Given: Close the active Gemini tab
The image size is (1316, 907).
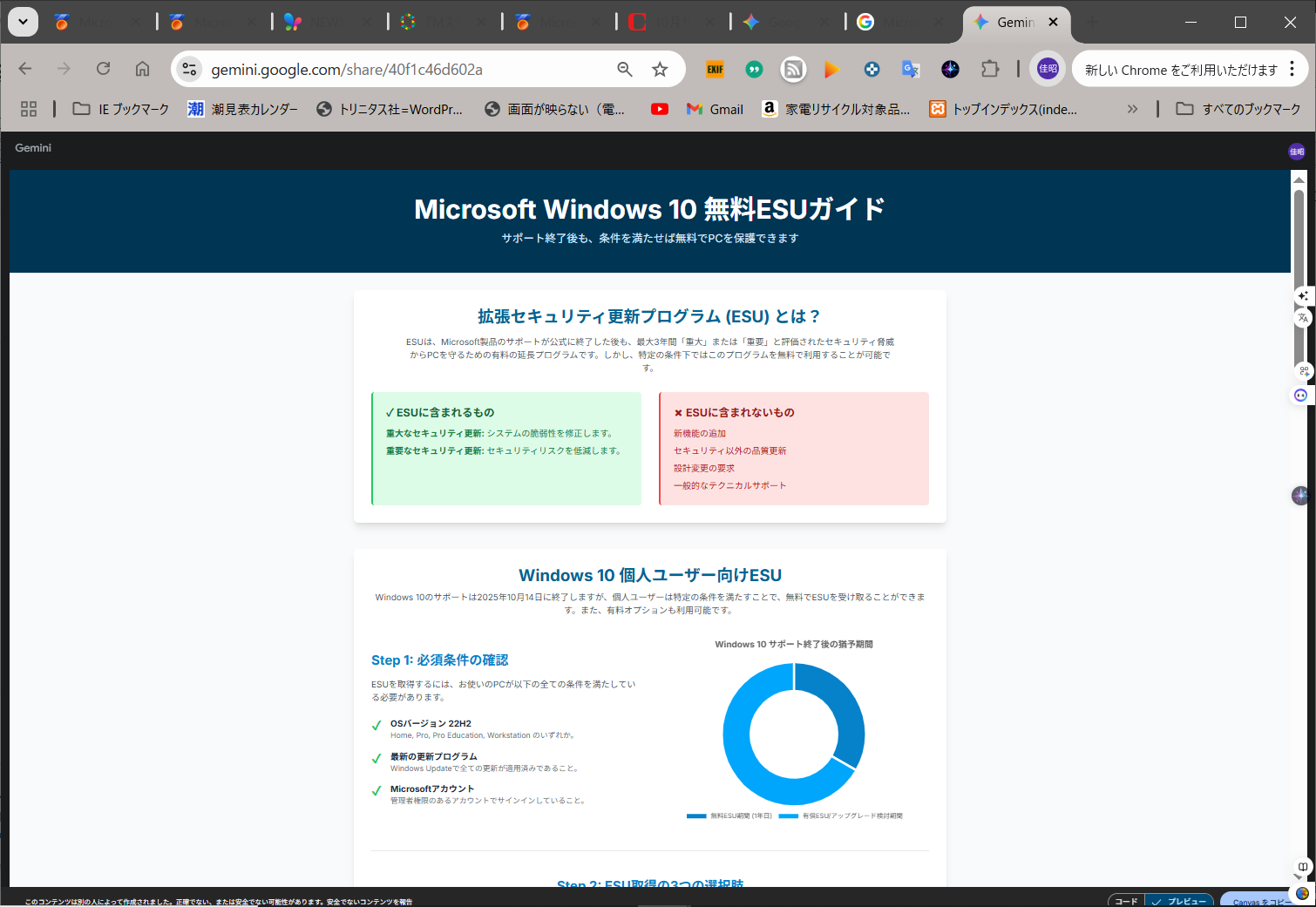Looking at the screenshot, I should tap(1054, 22).
